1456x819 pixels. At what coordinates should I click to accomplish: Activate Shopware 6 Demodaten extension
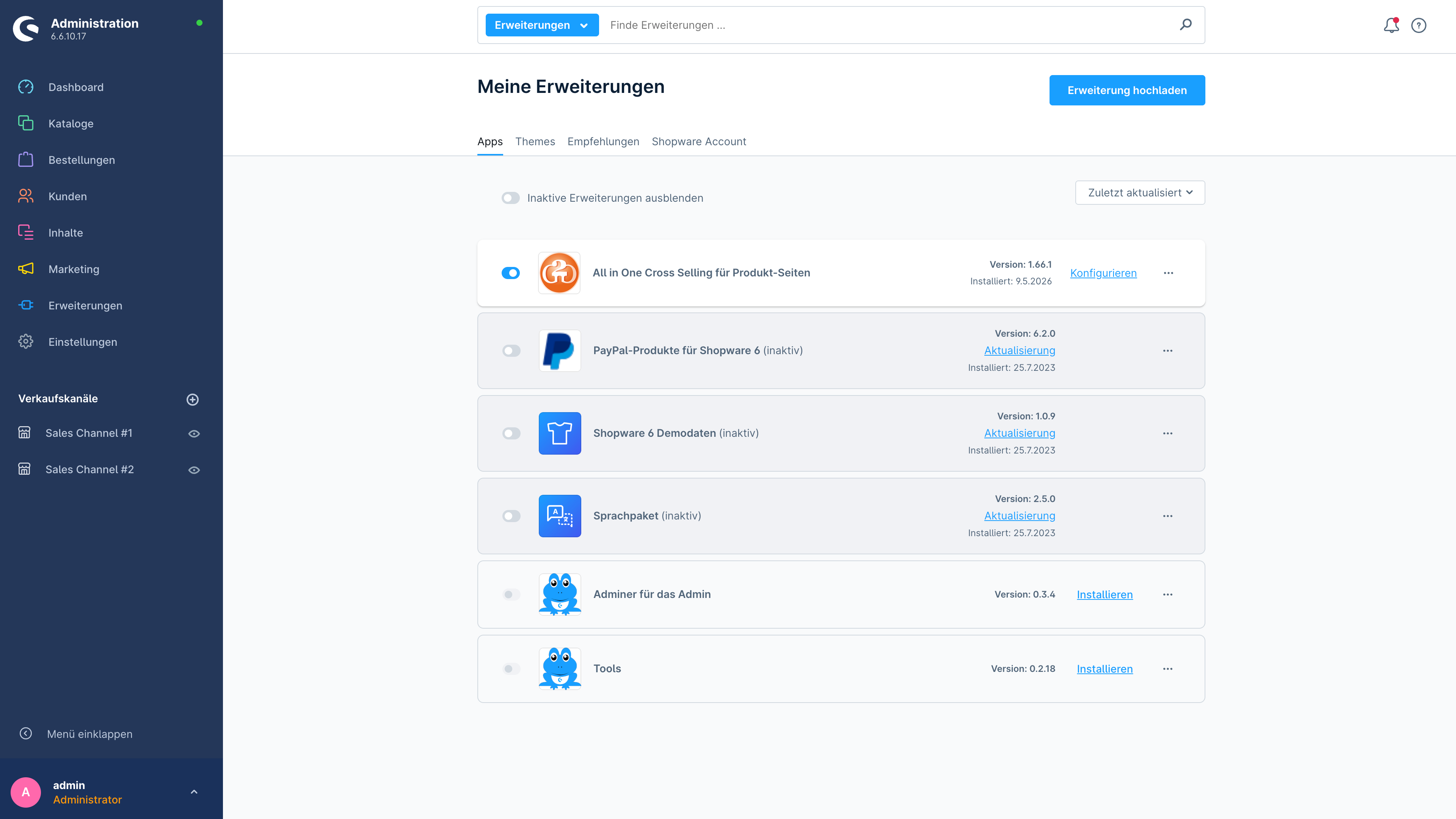point(511,433)
